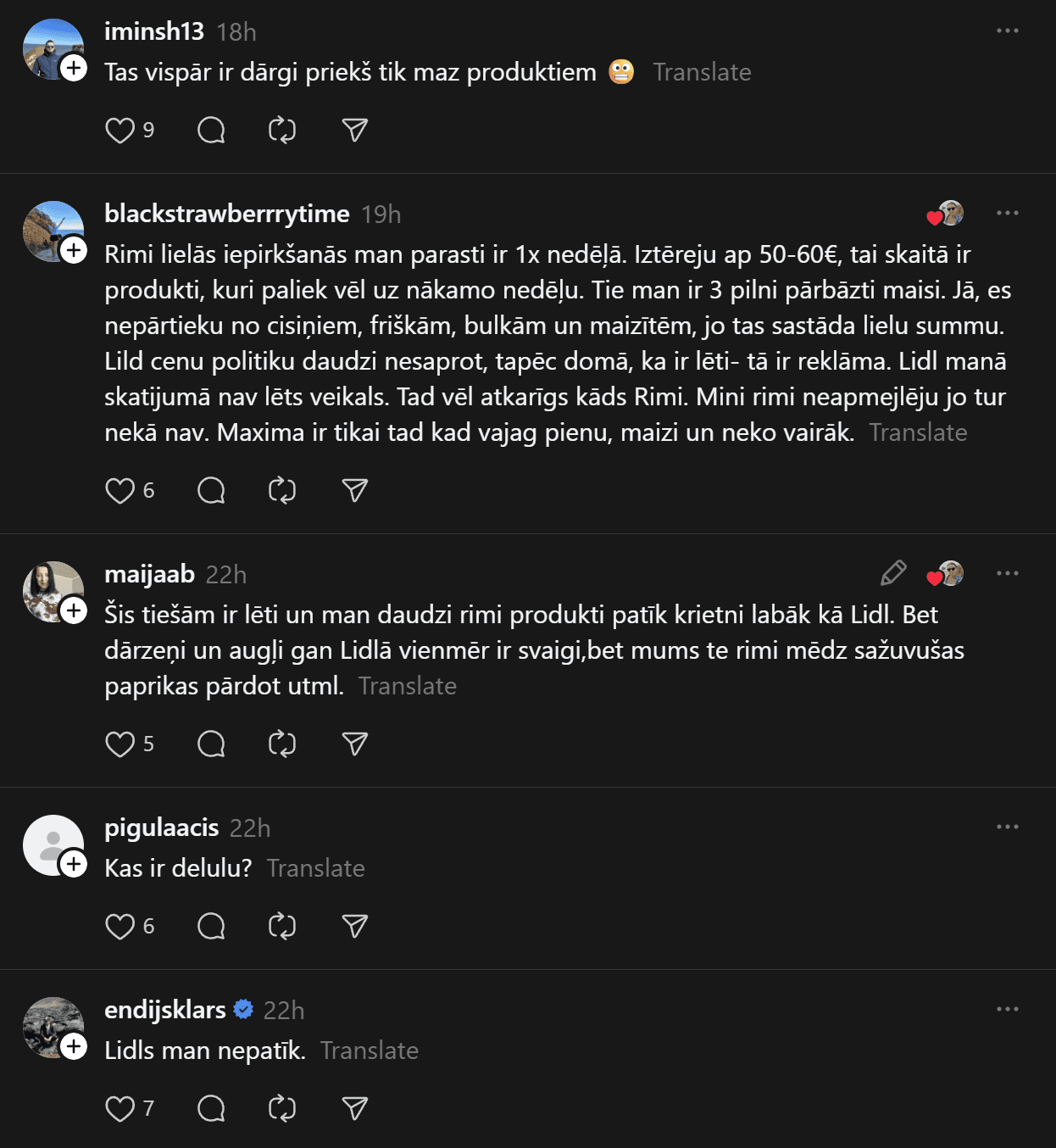The image size is (1056, 1148).
Task: Repost blackstrawberrrytime's comment
Action: point(282,491)
